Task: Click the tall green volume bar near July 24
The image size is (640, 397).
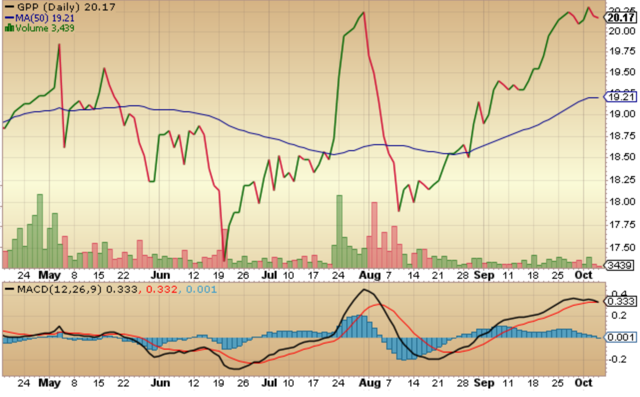Action: click(339, 232)
